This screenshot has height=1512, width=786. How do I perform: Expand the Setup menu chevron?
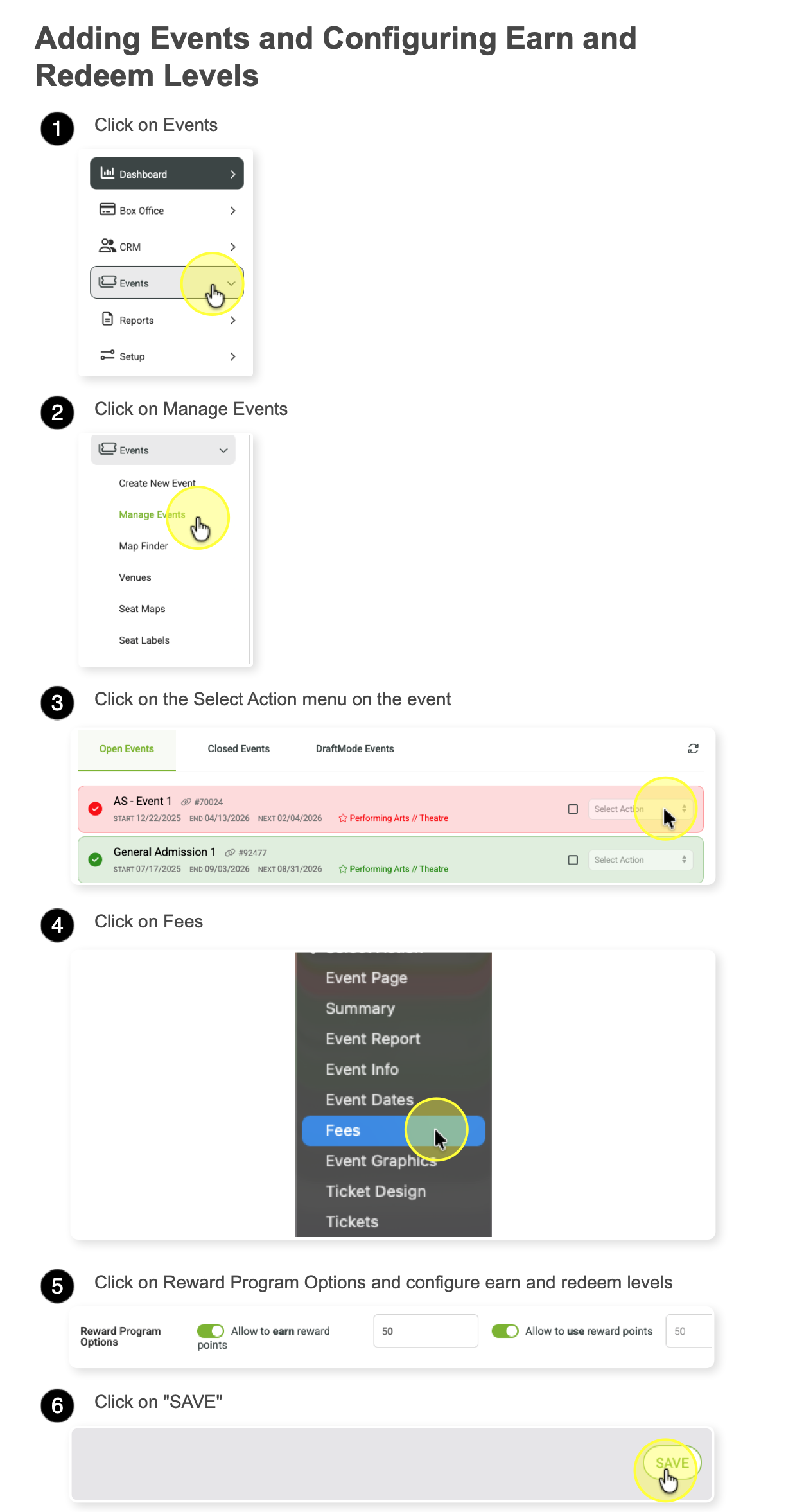(x=232, y=356)
